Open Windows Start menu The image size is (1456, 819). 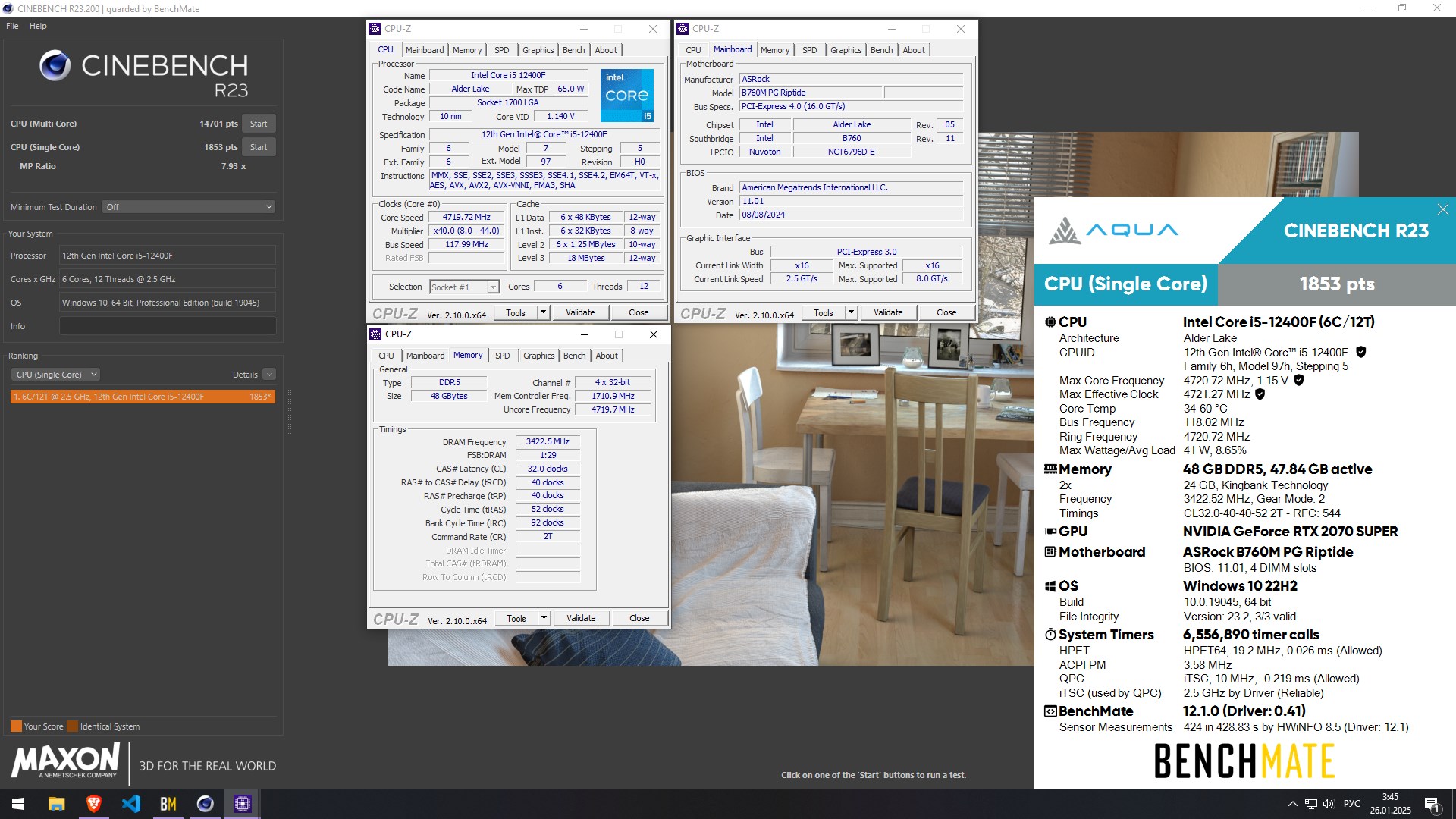18,804
